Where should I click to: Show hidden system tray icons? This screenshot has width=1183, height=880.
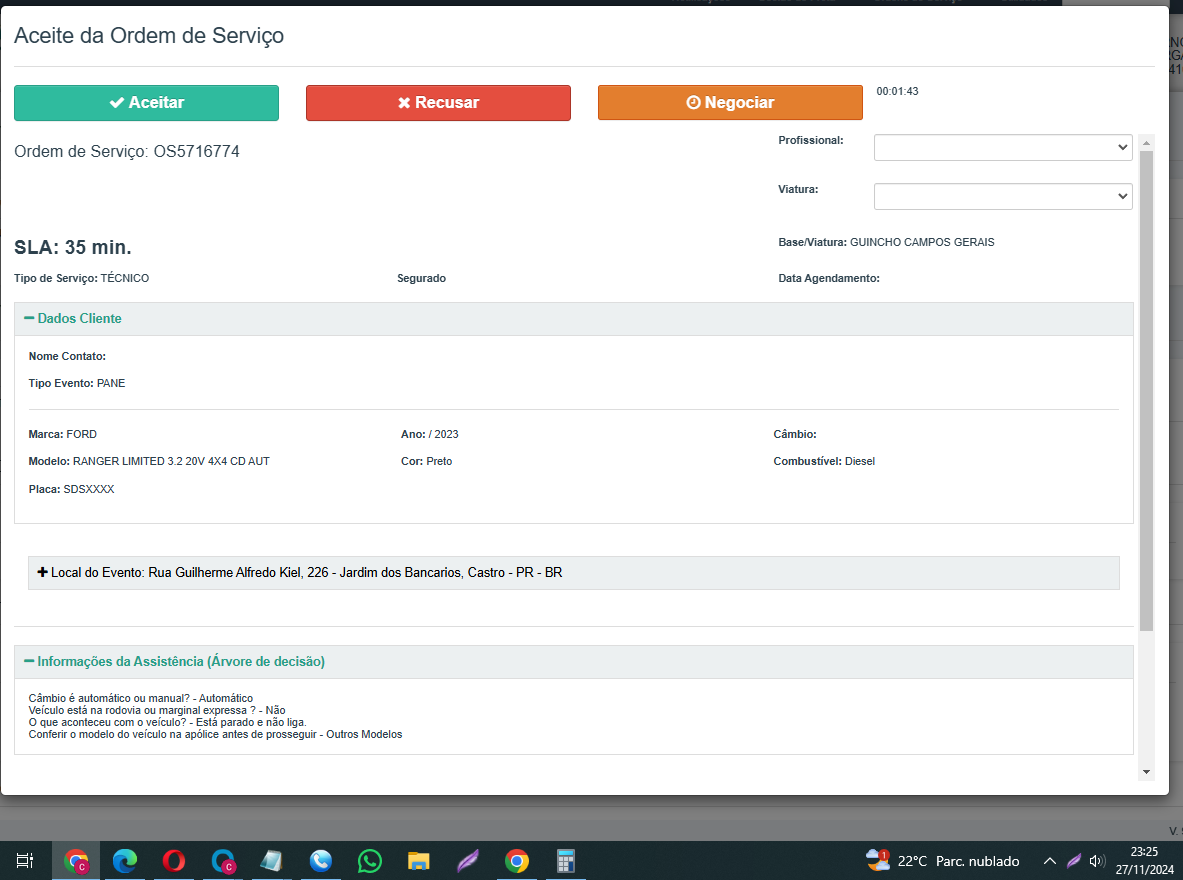[1049, 860]
